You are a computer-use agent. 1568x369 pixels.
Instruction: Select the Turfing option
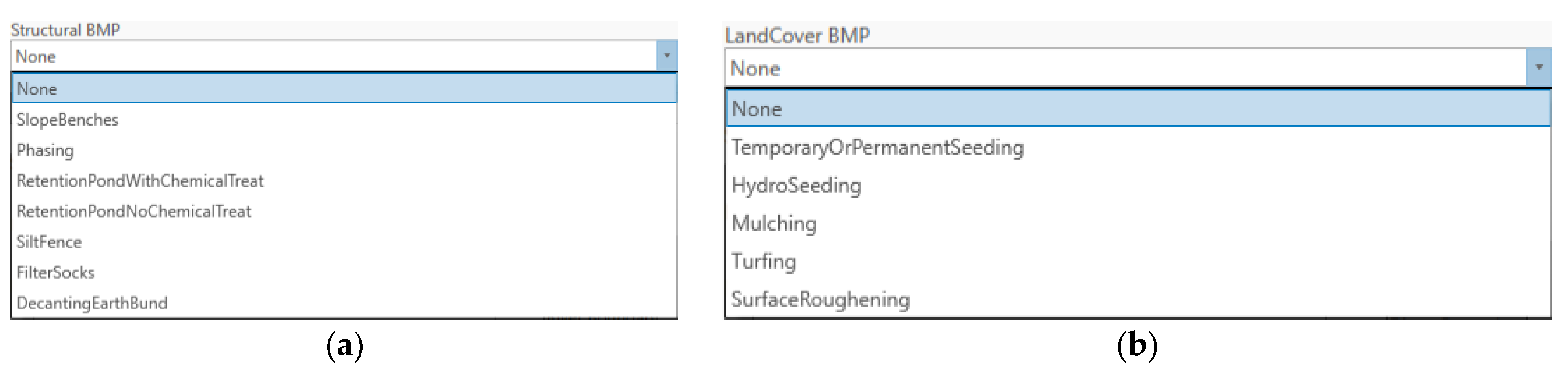pos(763,262)
